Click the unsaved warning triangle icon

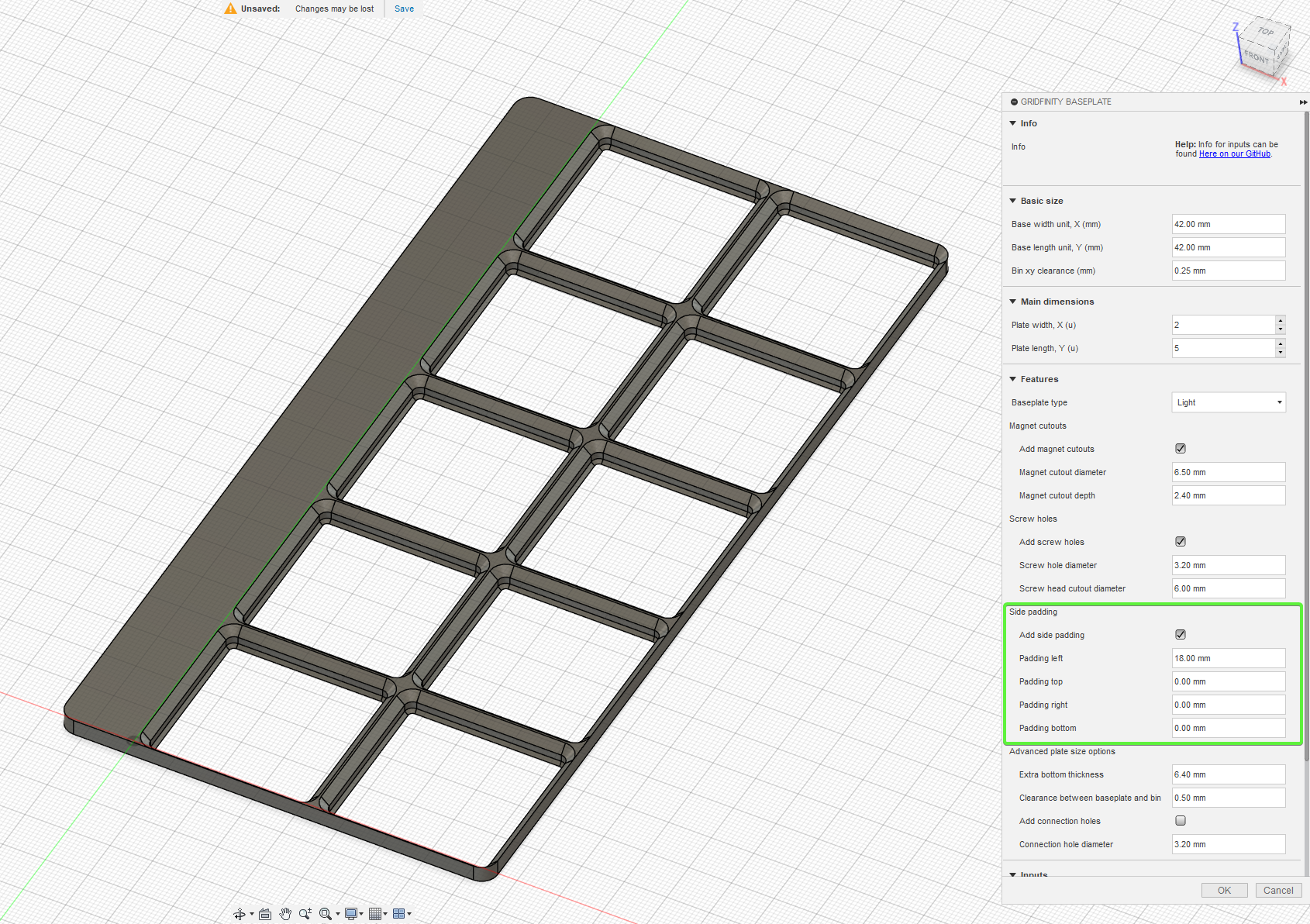(230, 9)
